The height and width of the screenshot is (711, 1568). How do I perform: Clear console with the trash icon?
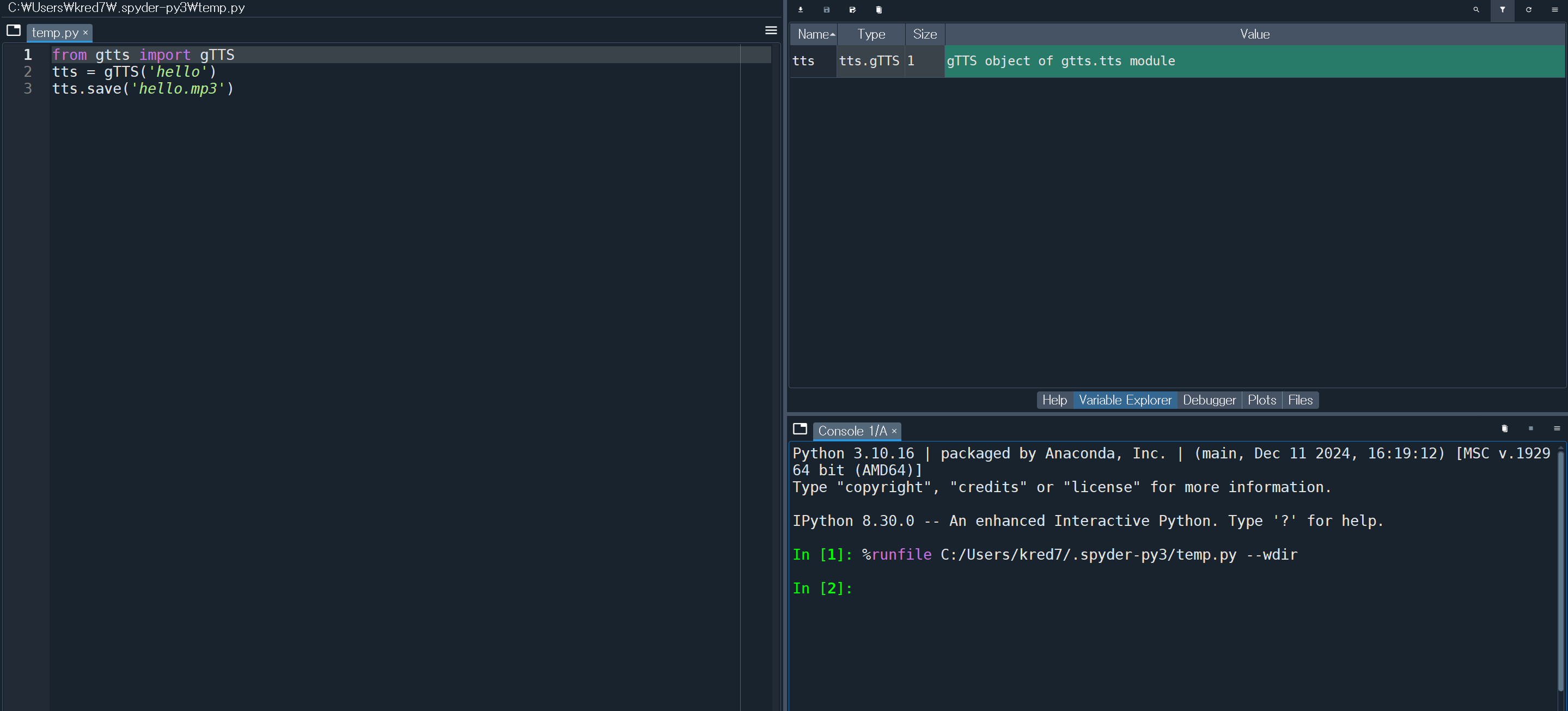1504,429
